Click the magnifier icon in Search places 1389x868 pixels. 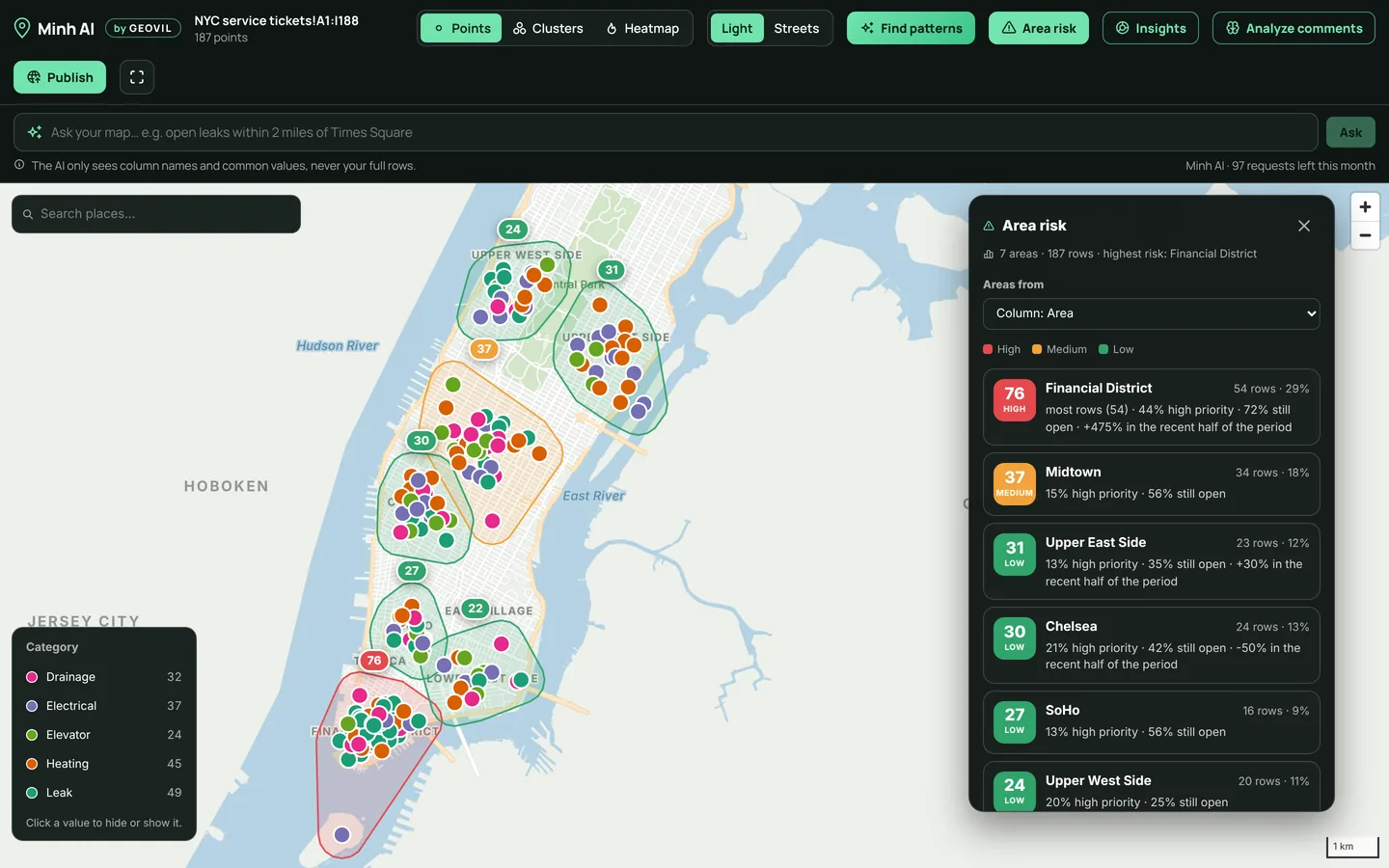point(28,214)
